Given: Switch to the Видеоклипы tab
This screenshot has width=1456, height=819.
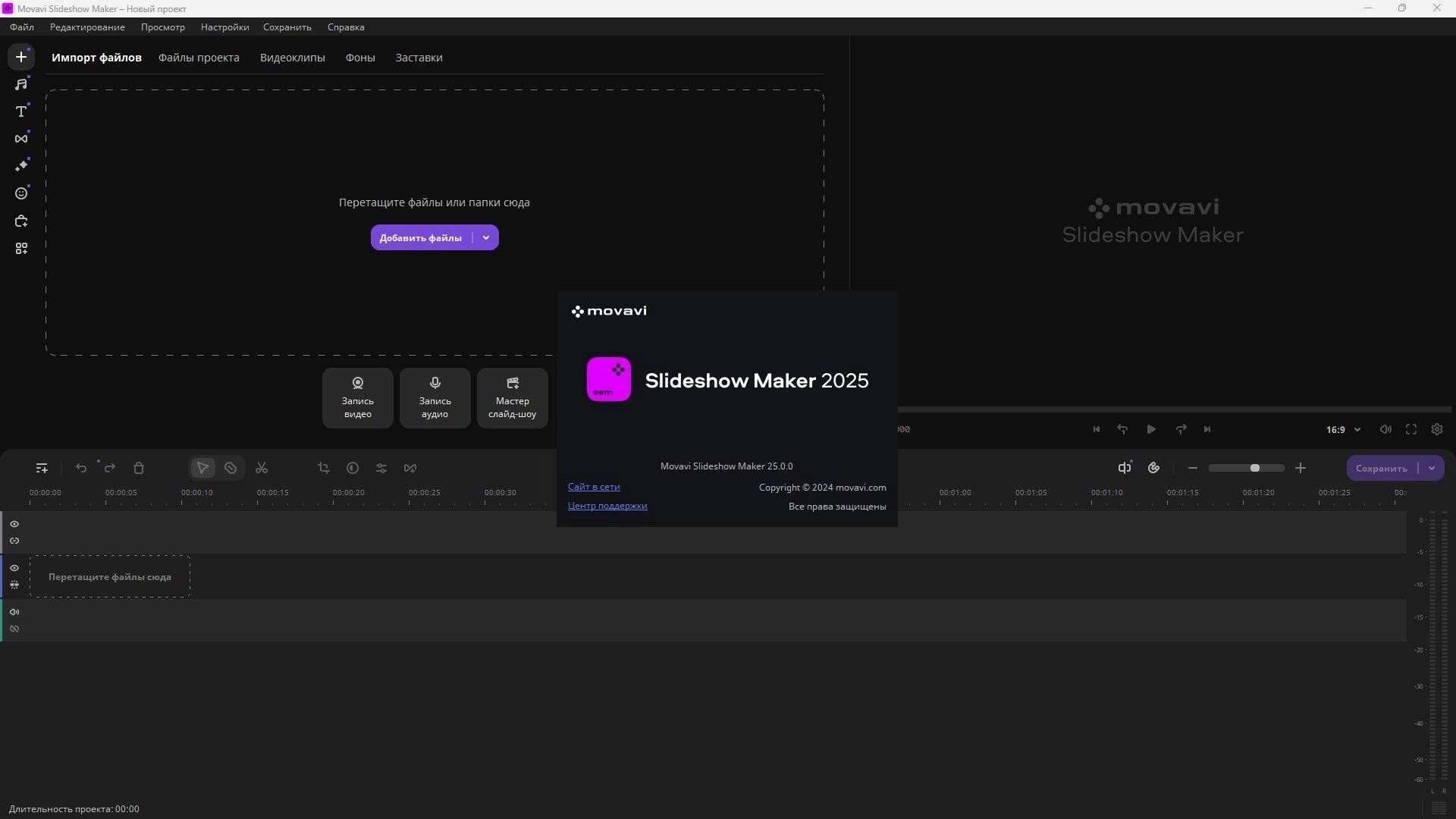Looking at the screenshot, I should (x=293, y=58).
